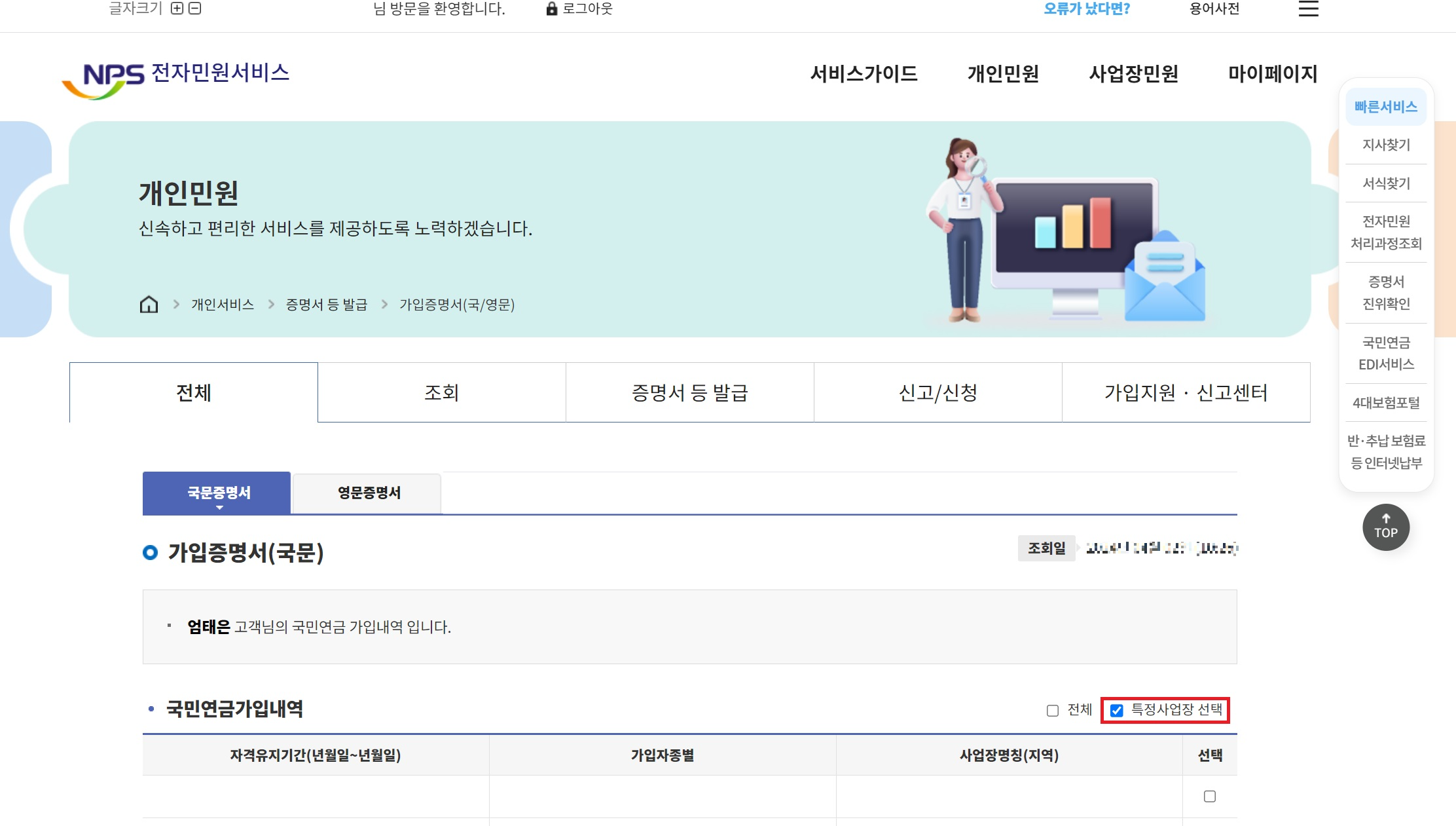The height and width of the screenshot is (826, 1456).
Task: Open 지사찾기 in quick services
Action: pos(1386,145)
